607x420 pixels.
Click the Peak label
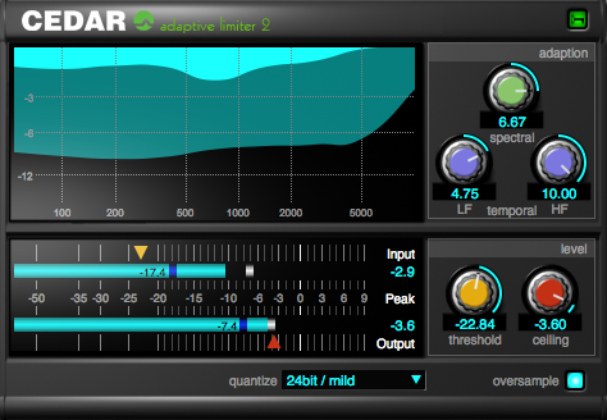[400, 299]
